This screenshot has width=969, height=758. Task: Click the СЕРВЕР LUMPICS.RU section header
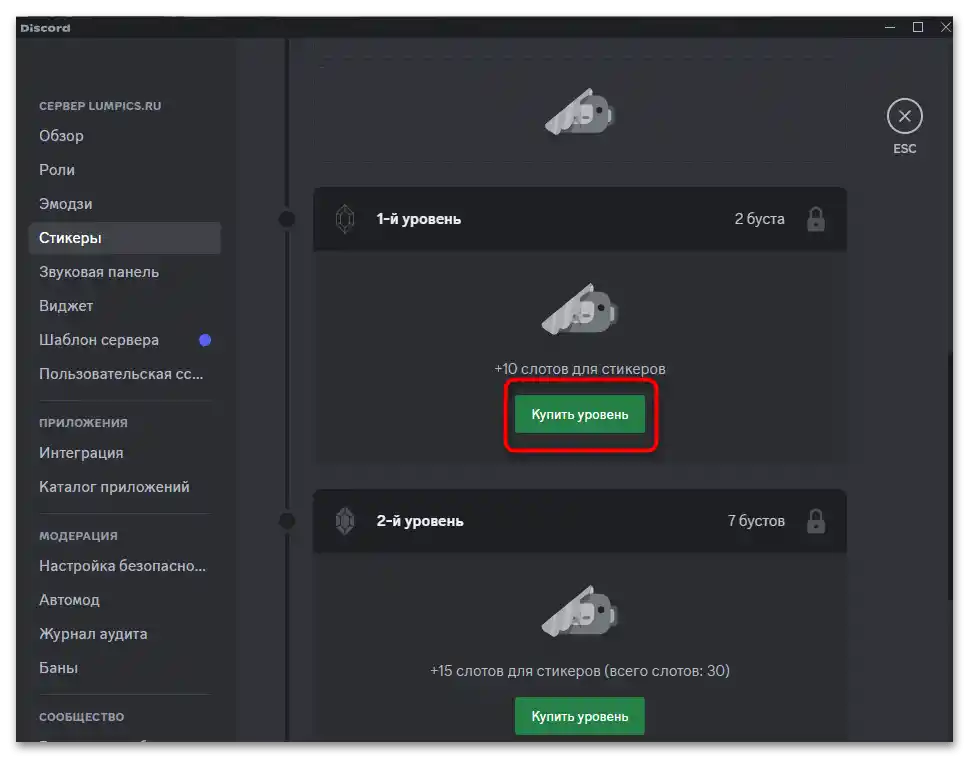click(x=100, y=106)
